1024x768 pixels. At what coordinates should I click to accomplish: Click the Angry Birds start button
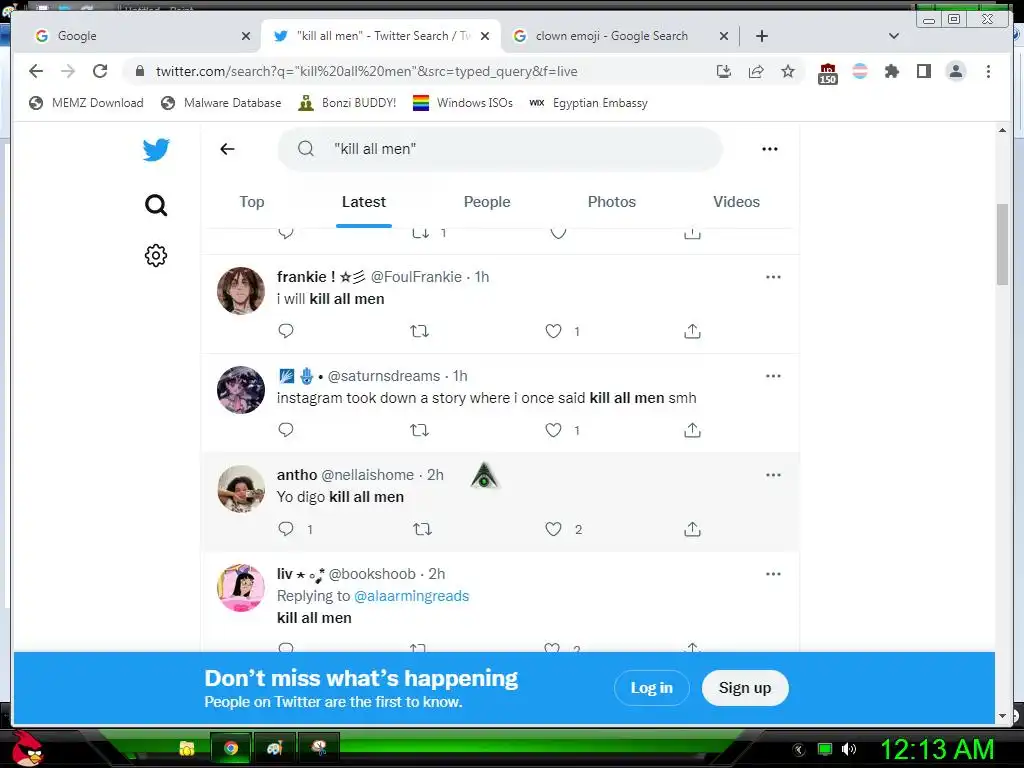coord(27,748)
